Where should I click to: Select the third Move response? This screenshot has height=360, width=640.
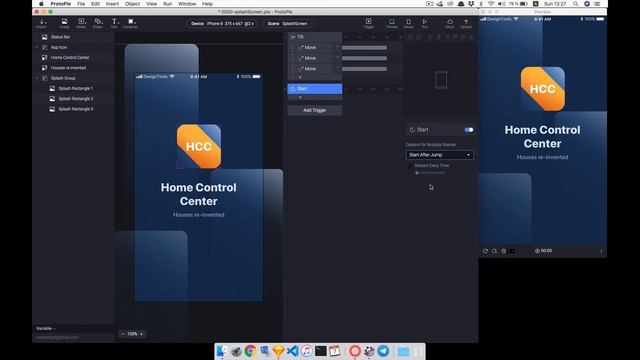316,69
